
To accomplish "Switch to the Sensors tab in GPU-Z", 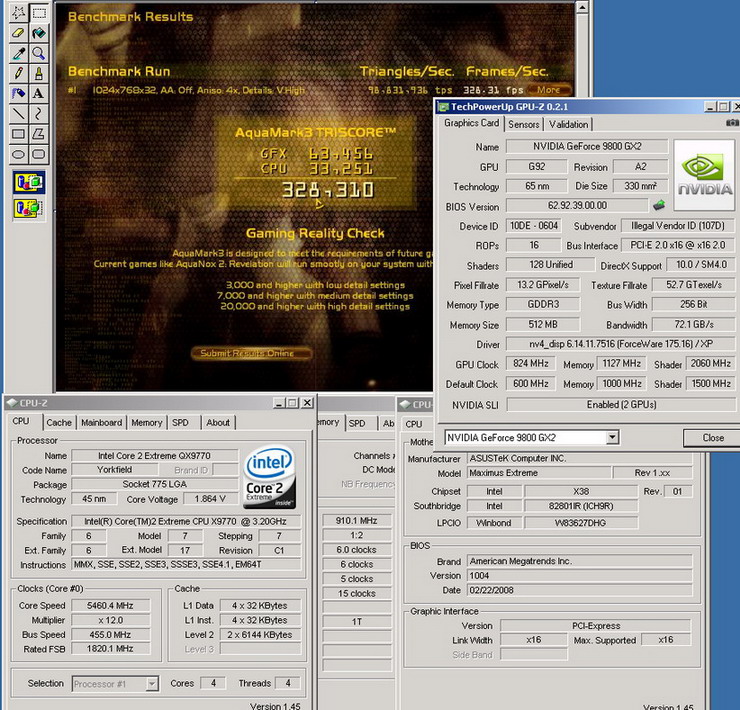I will [x=523, y=125].
